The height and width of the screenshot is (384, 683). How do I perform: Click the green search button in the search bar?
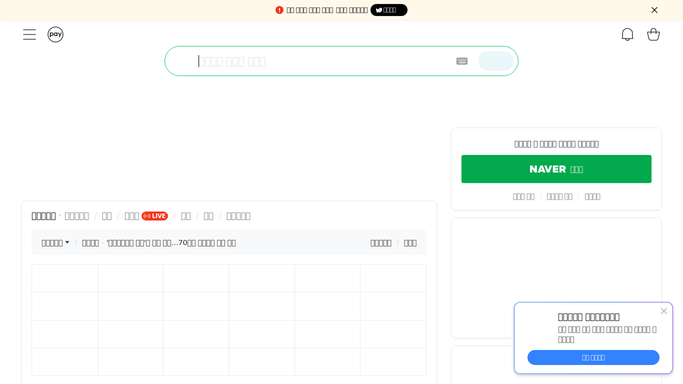[x=496, y=61]
